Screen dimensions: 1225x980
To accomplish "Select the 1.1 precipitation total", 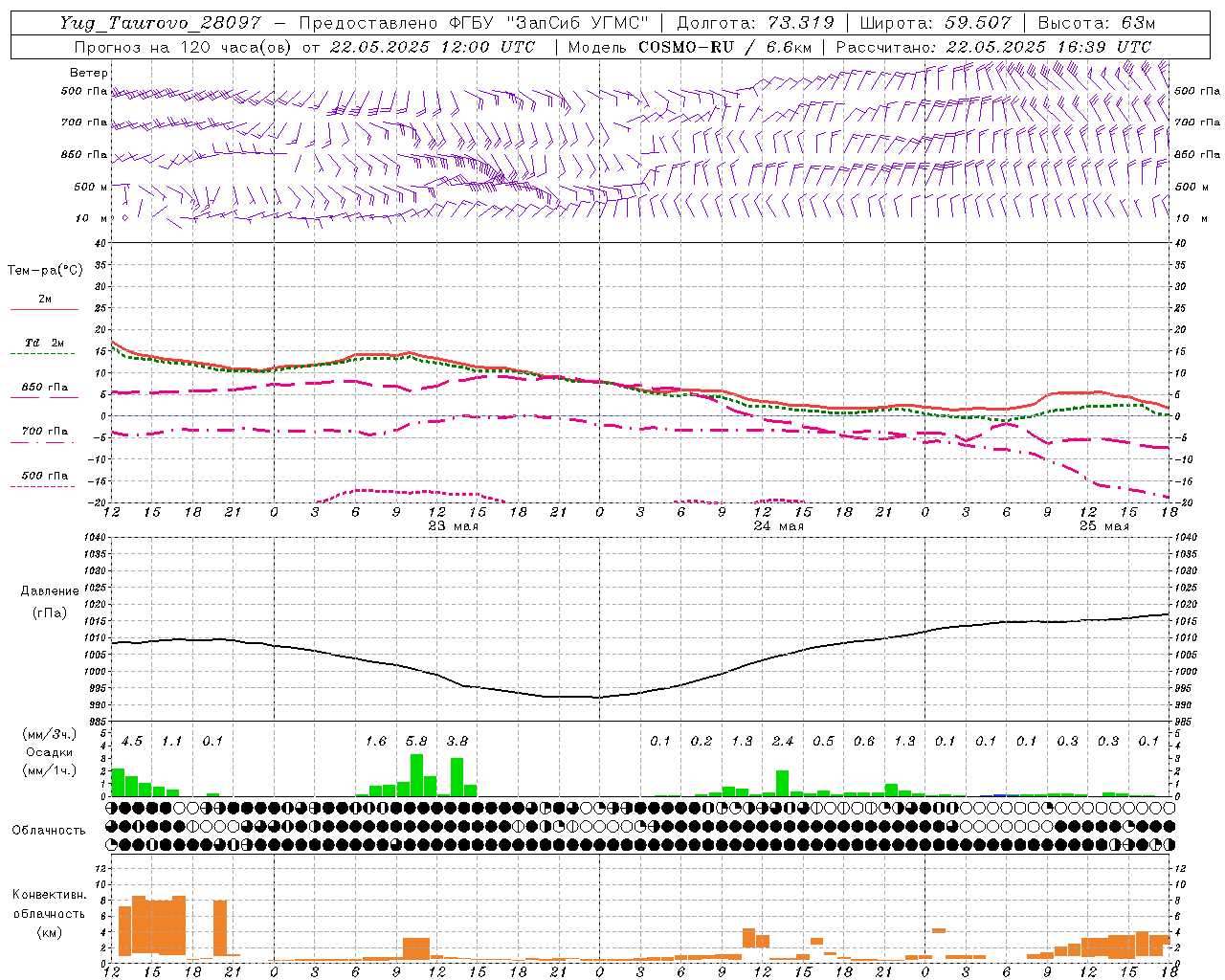I will [x=171, y=742].
